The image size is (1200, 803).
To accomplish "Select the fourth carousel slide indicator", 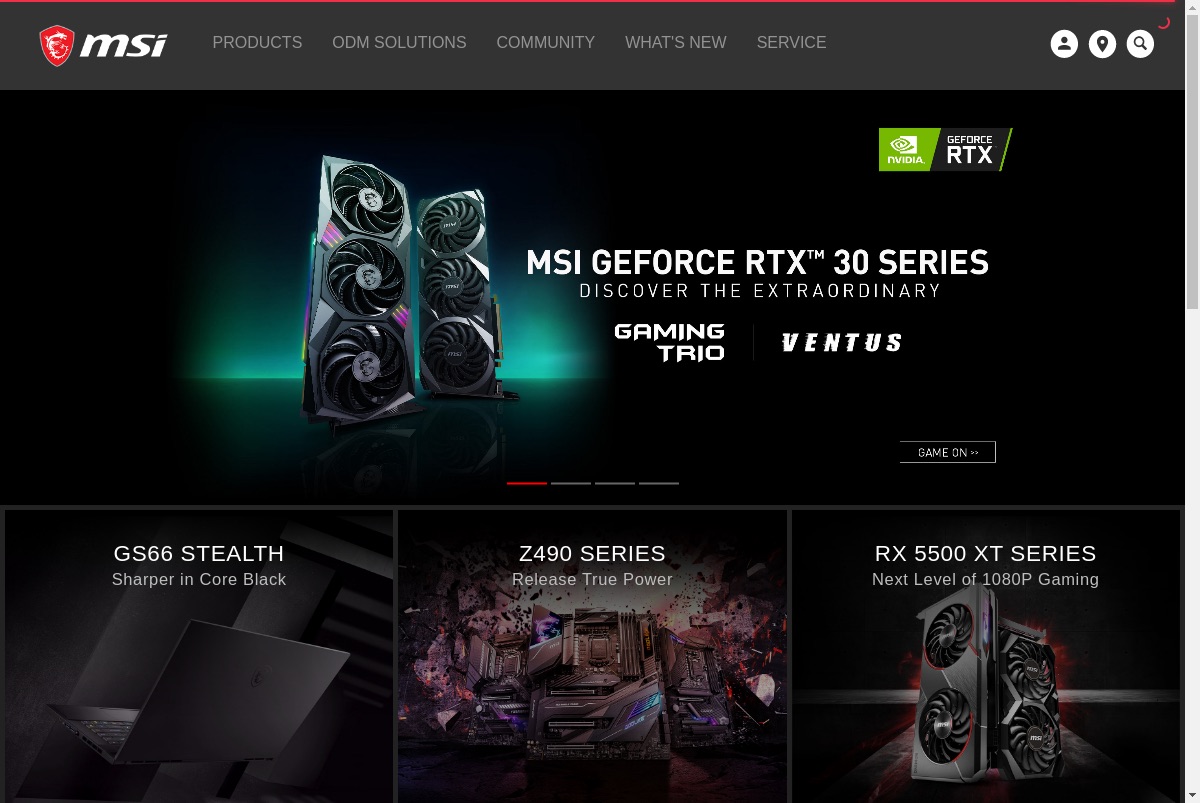I will pos(659,483).
